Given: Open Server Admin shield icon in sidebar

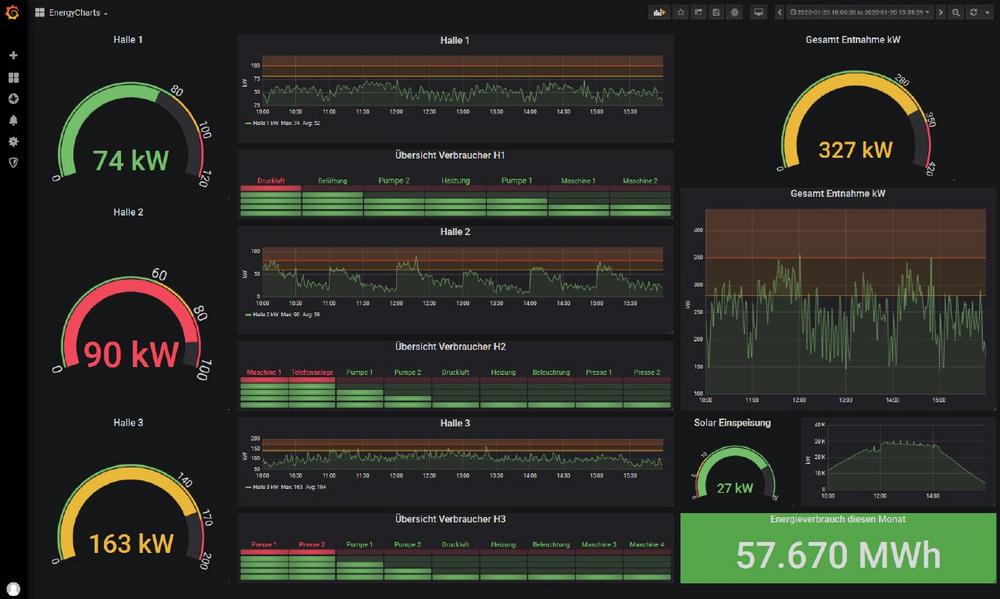Looking at the screenshot, I should point(13,163).
